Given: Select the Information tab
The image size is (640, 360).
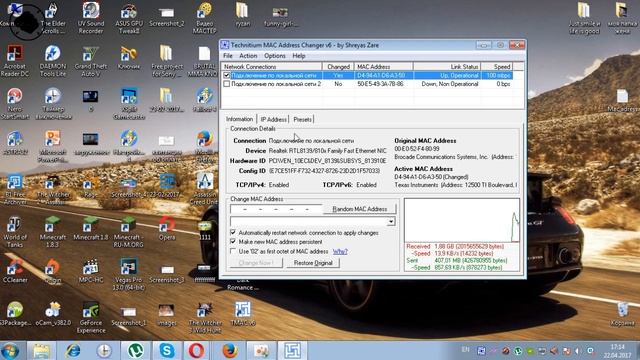Looking at the screenshot, I should (240, 119).
